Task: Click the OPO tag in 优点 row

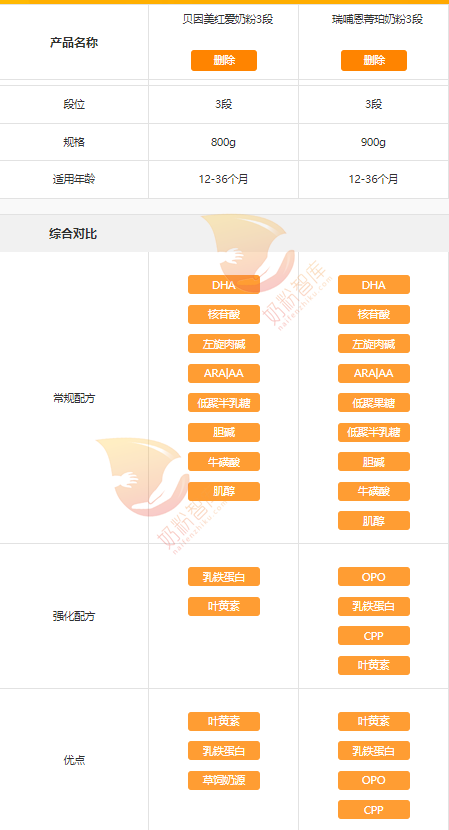Action: click(374, 780)
